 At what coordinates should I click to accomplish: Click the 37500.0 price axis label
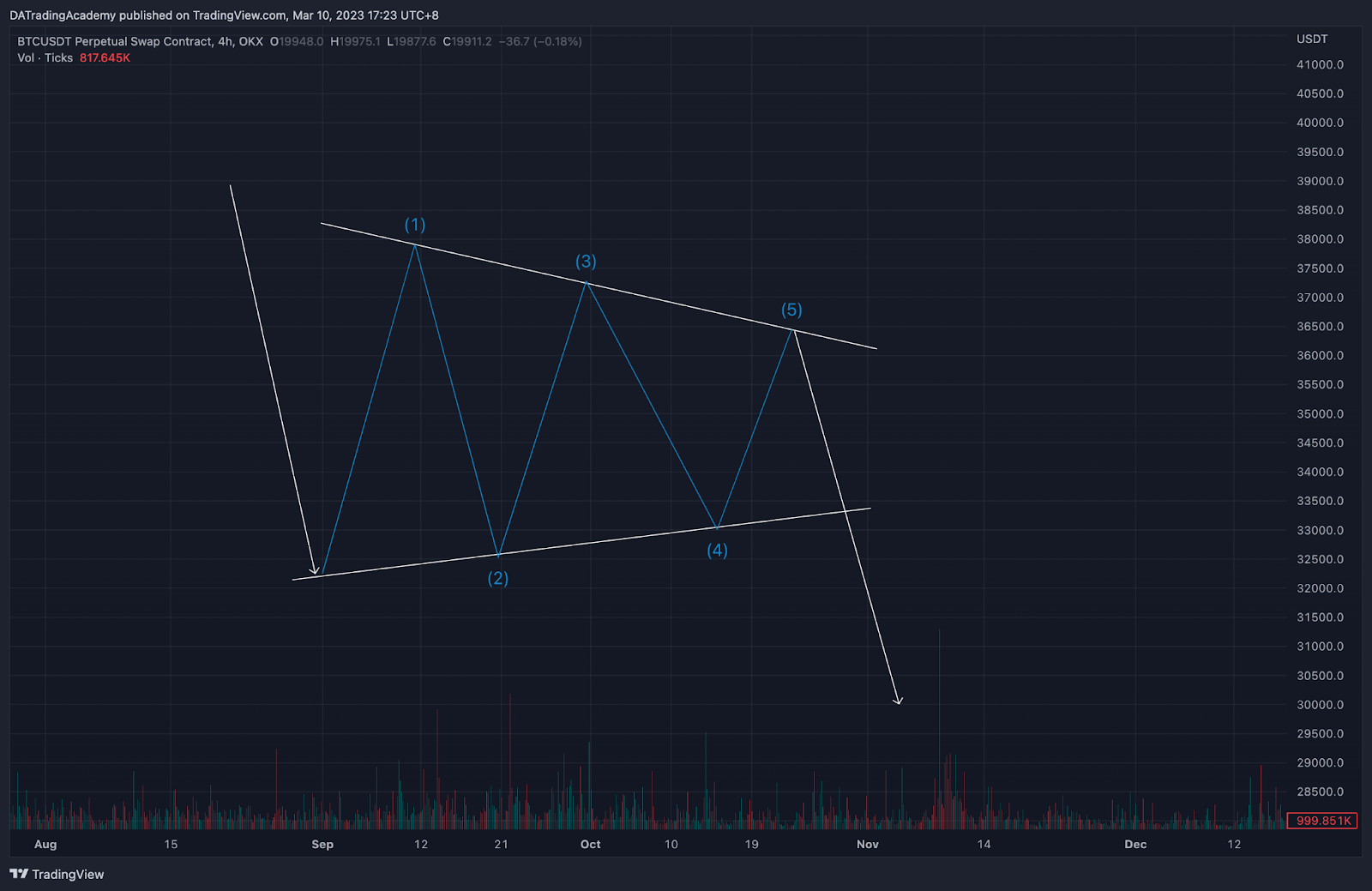point(1321,268)
